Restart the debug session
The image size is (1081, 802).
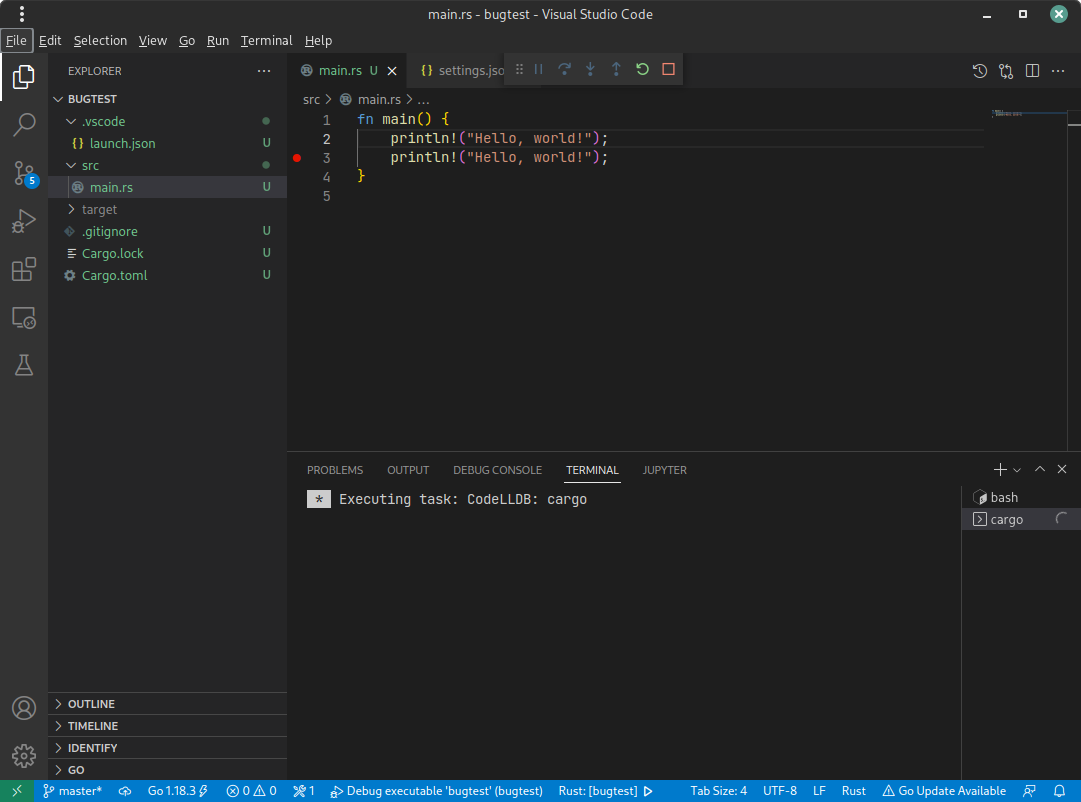click(x=641, y=70)
